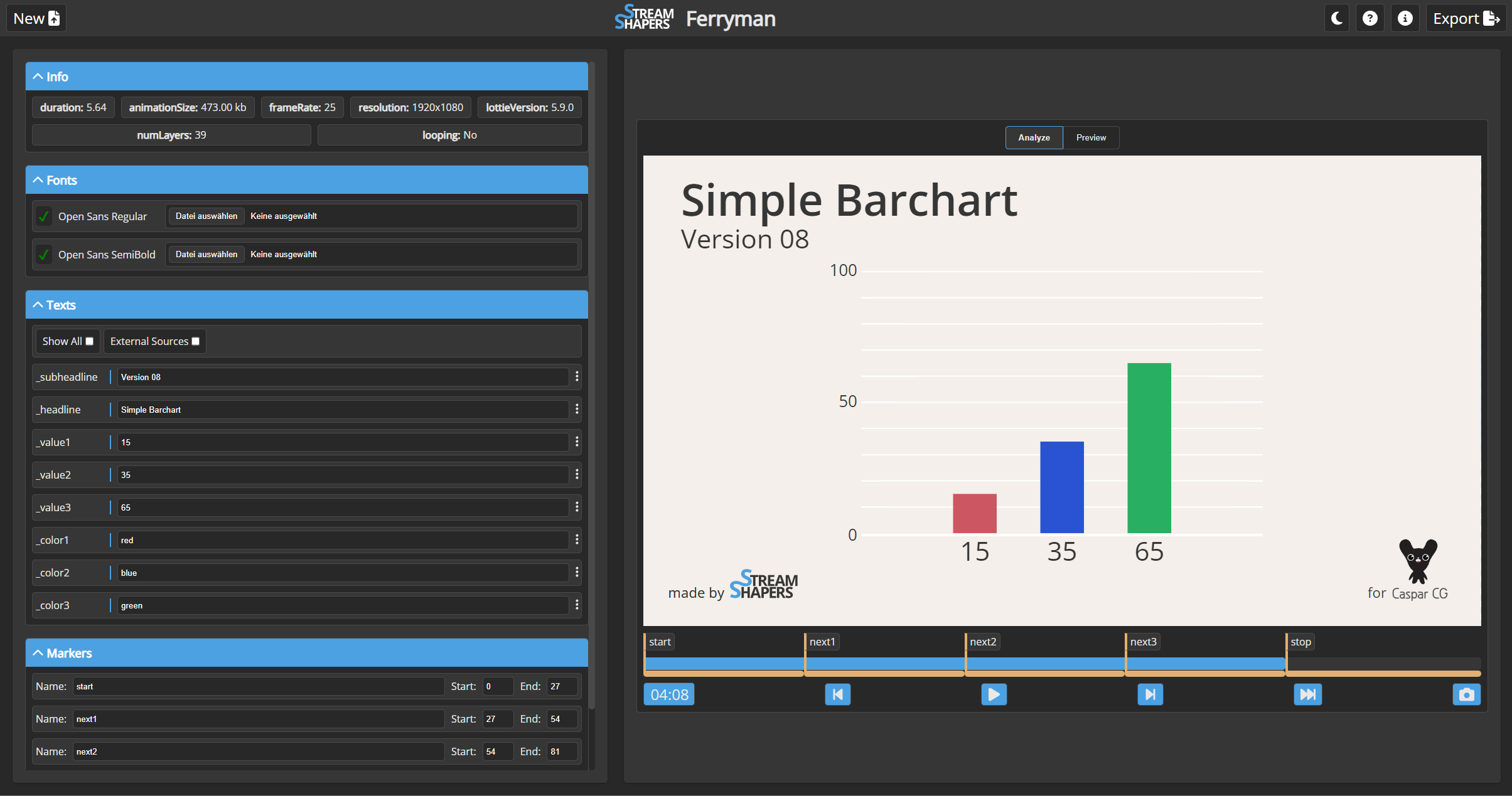Toggle Open Sans Regular font checkmark
Viewport: 1512px width, 796px height.
[x=44, y=216]
